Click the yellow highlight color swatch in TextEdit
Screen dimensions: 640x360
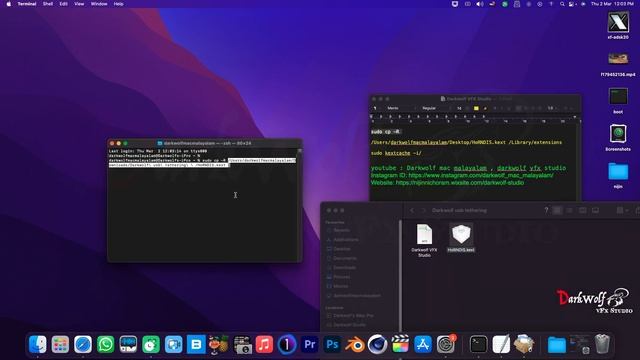point(476,108)
